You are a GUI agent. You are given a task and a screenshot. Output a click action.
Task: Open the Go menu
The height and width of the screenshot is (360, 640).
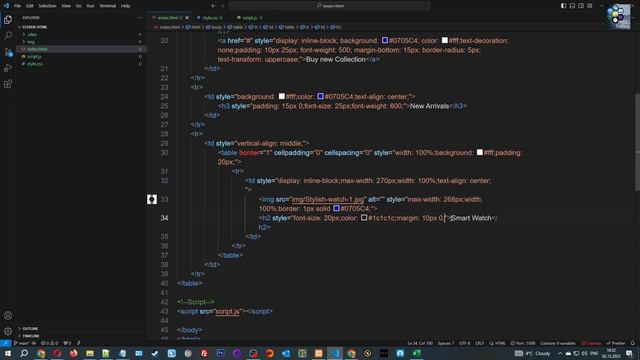click(78, 6)
